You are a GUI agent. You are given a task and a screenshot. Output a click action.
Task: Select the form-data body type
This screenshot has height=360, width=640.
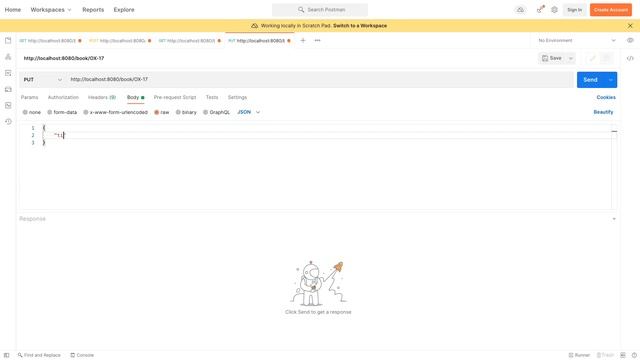(x=62, y=112)
